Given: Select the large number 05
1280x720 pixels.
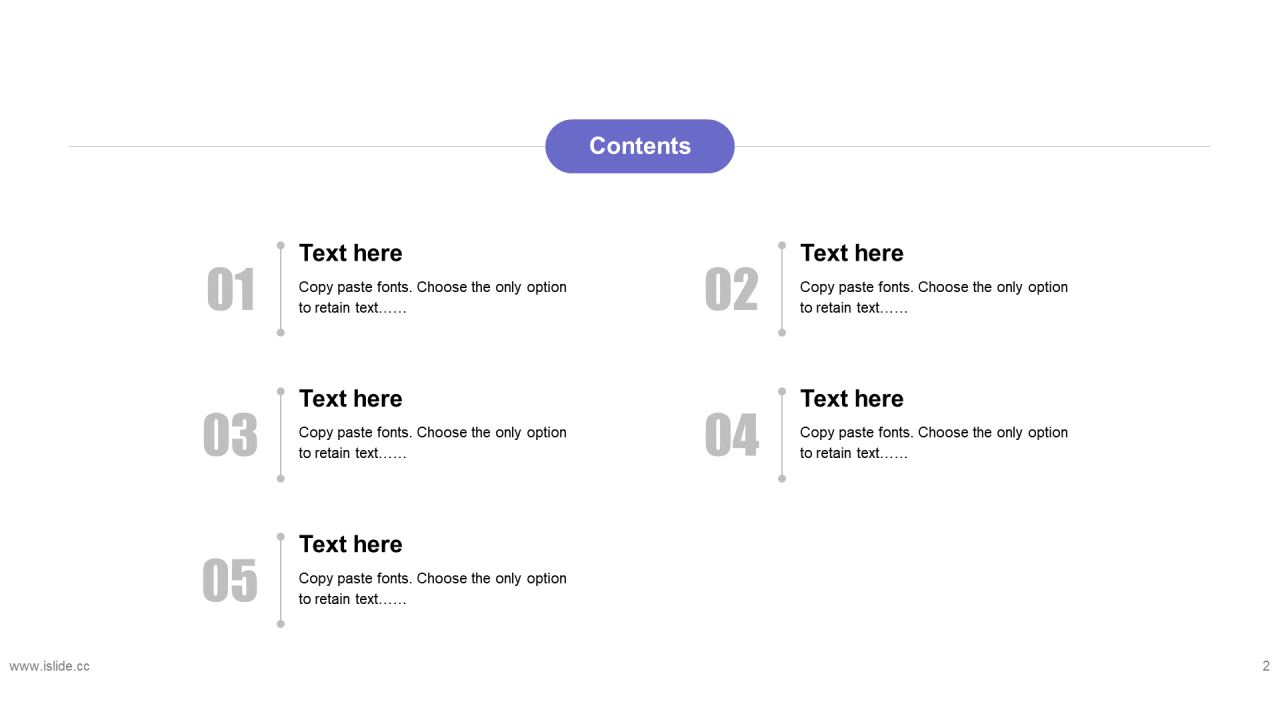Looking at the screenshot, I should pos(230,581).
